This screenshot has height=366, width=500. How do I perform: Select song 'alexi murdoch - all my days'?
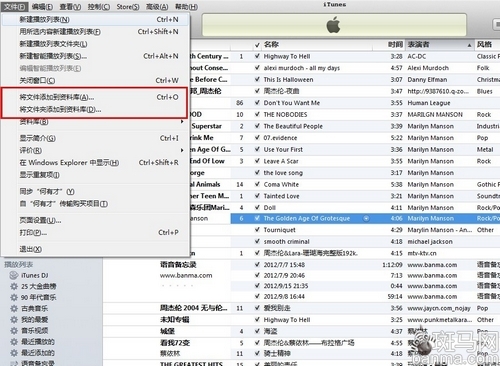pos(302,68)
